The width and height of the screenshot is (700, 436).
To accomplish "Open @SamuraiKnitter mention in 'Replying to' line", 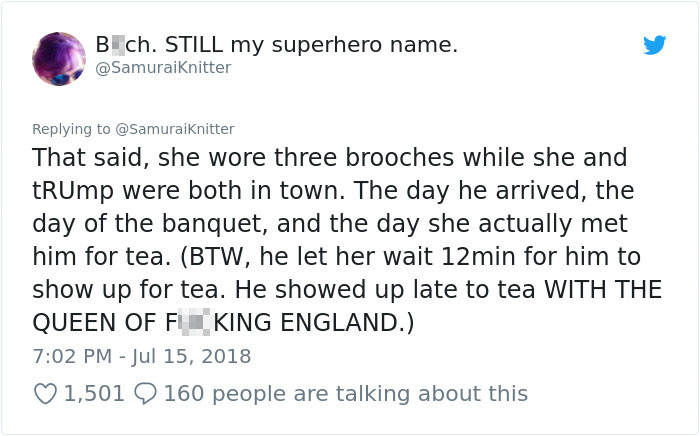I will [175, 128].
